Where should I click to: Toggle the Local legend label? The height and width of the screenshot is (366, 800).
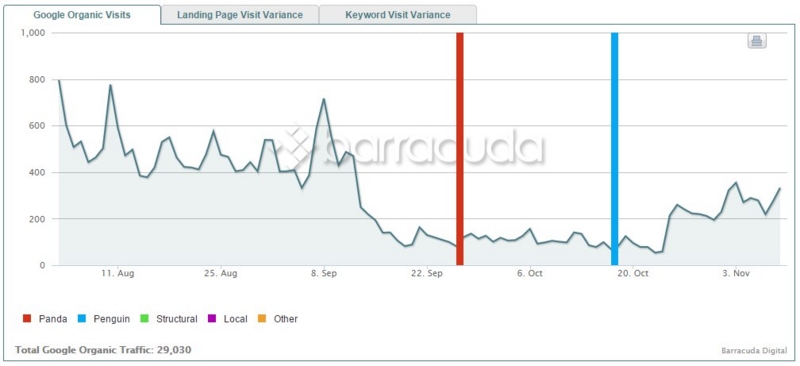coord(236,319)
